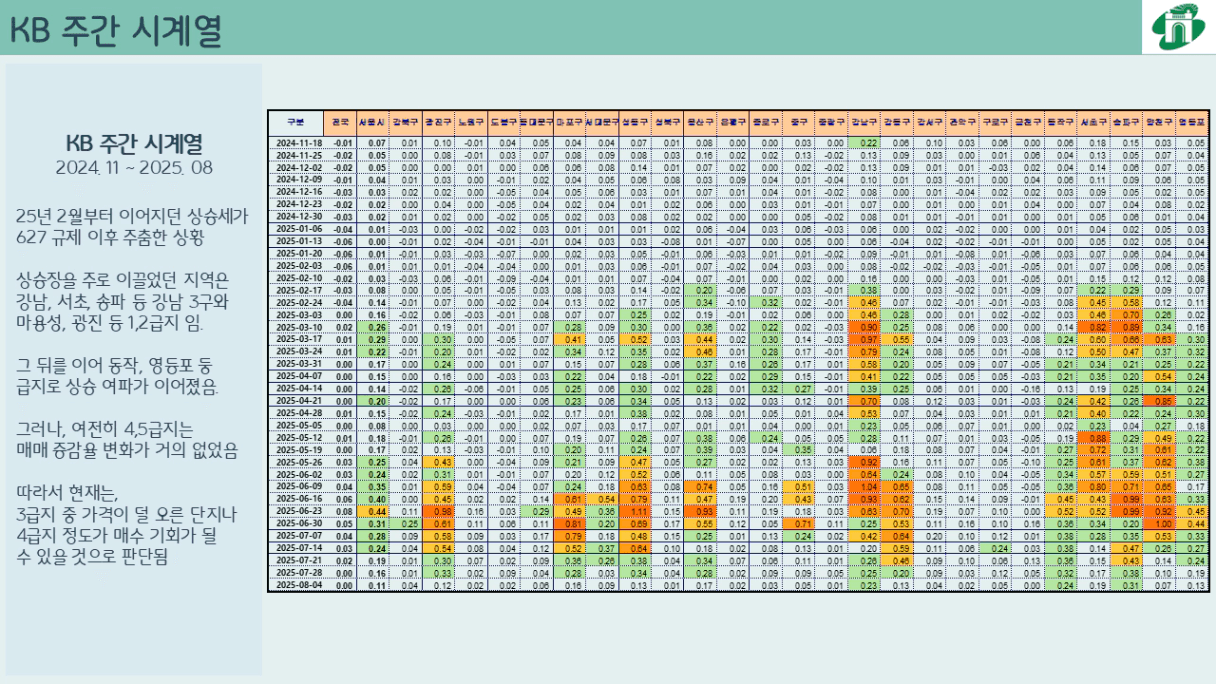Click the 1.11 cell in the 성동구 column
1216x684 pixels.
coord(634,510)
